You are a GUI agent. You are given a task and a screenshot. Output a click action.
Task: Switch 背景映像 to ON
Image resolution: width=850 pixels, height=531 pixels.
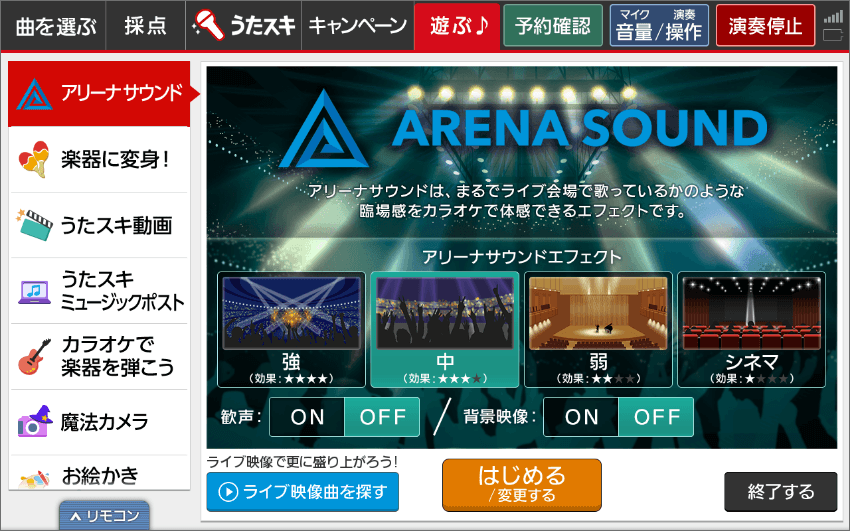coord(581,417)
